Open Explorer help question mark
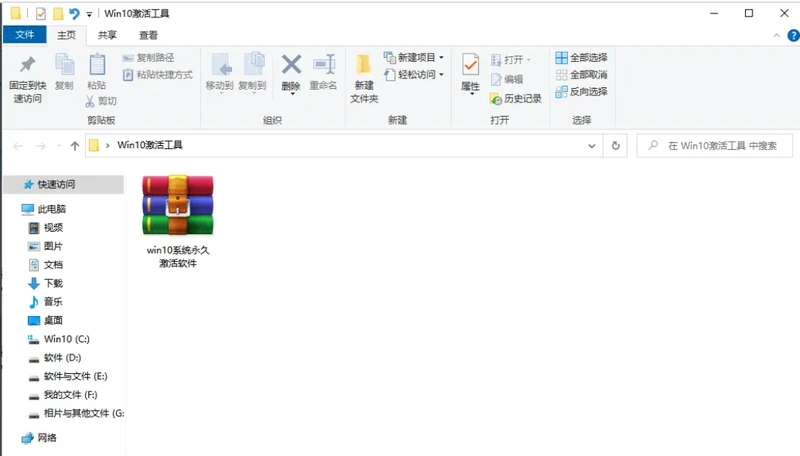The width and height of the screenshot is (800, 456). click(x=793, y=35)
